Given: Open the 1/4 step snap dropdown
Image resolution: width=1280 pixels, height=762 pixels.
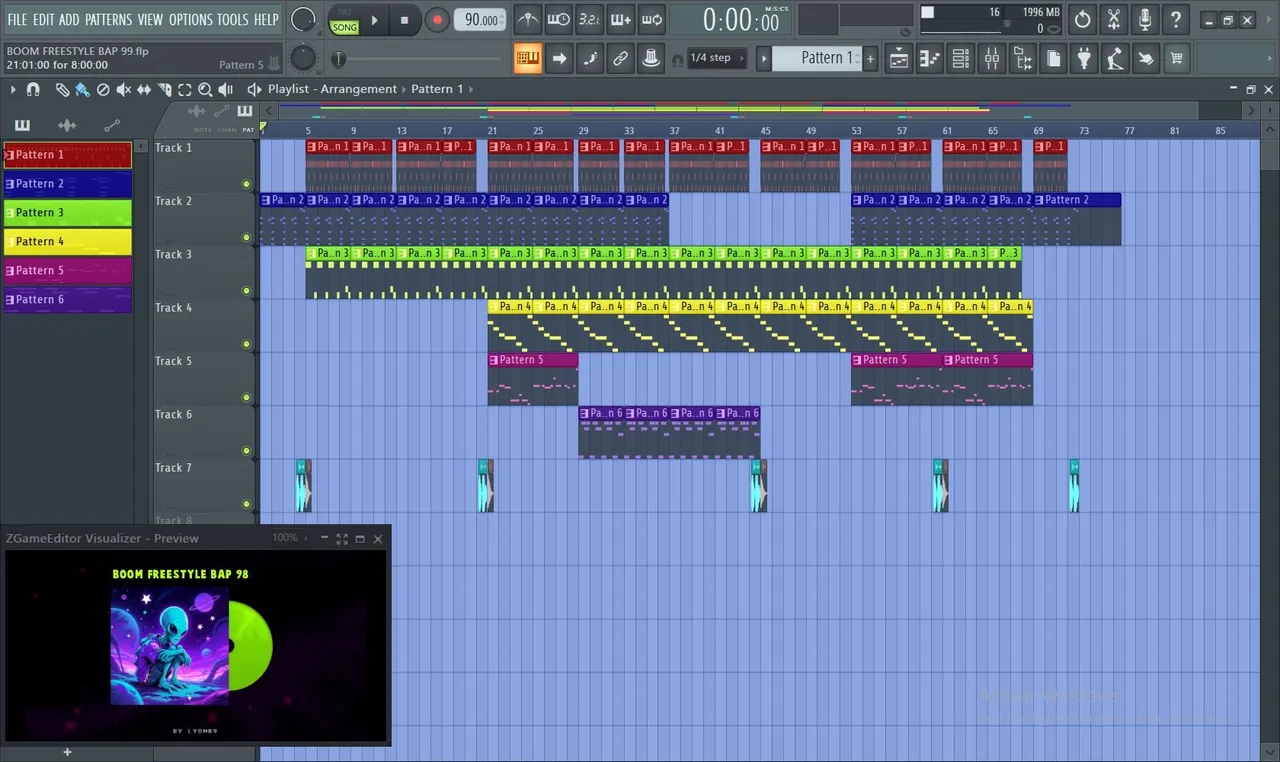Looking at the screenshot, I should tap(717, 58).
